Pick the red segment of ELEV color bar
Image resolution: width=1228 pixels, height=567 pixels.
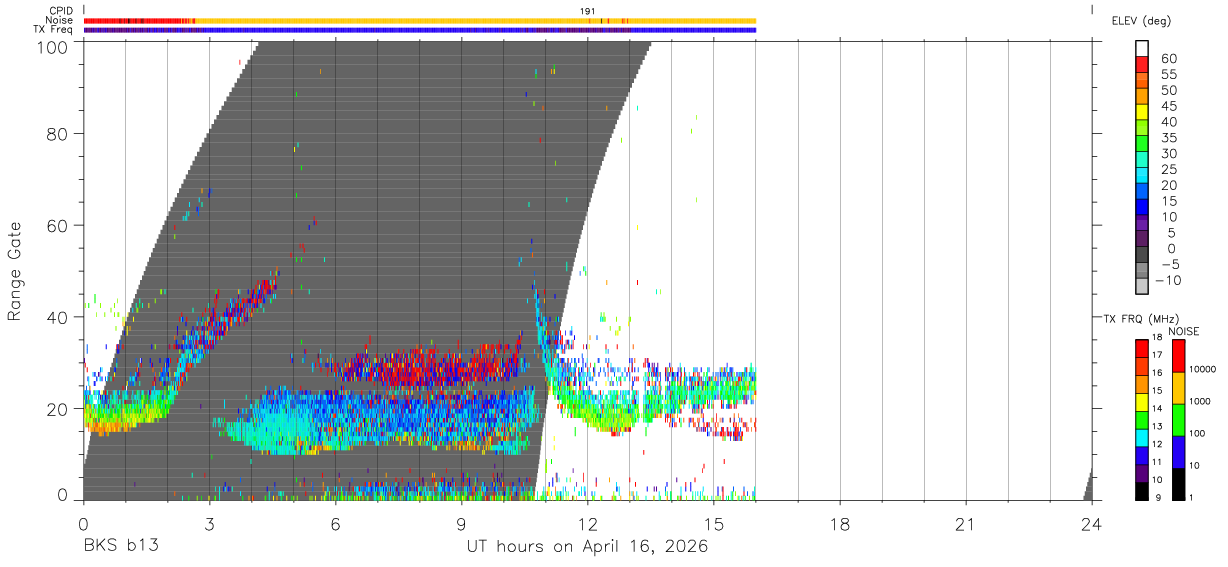tap(1142, 64)
